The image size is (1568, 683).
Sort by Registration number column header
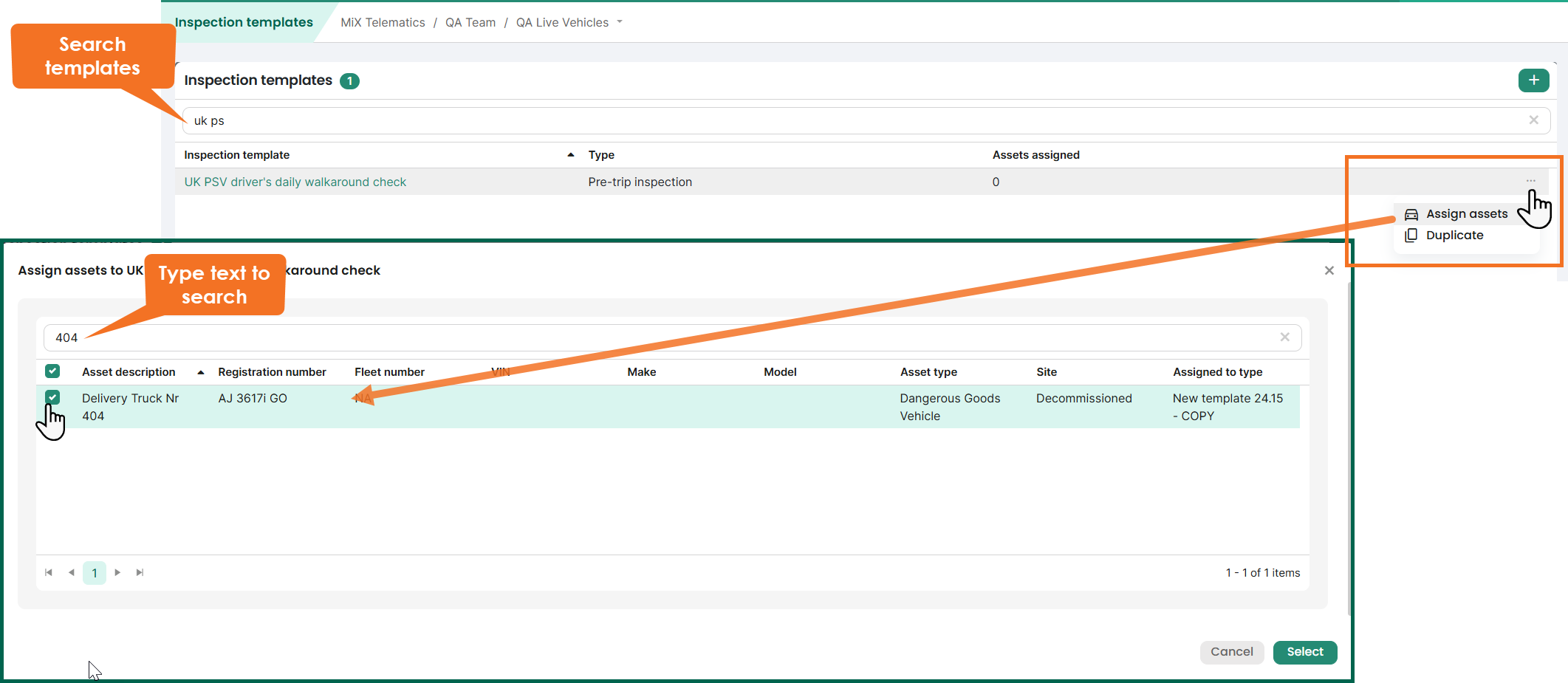[x=272, y=372]
